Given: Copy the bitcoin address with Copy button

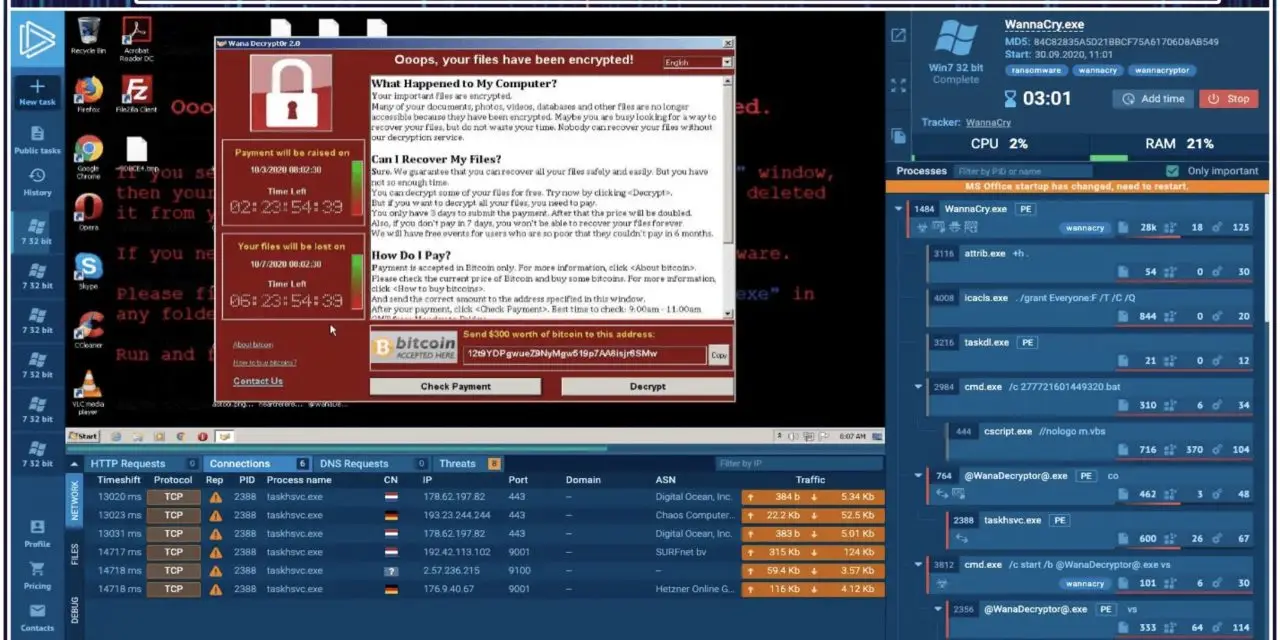Looking at the screenshot, I should click(x=719, y=355).
